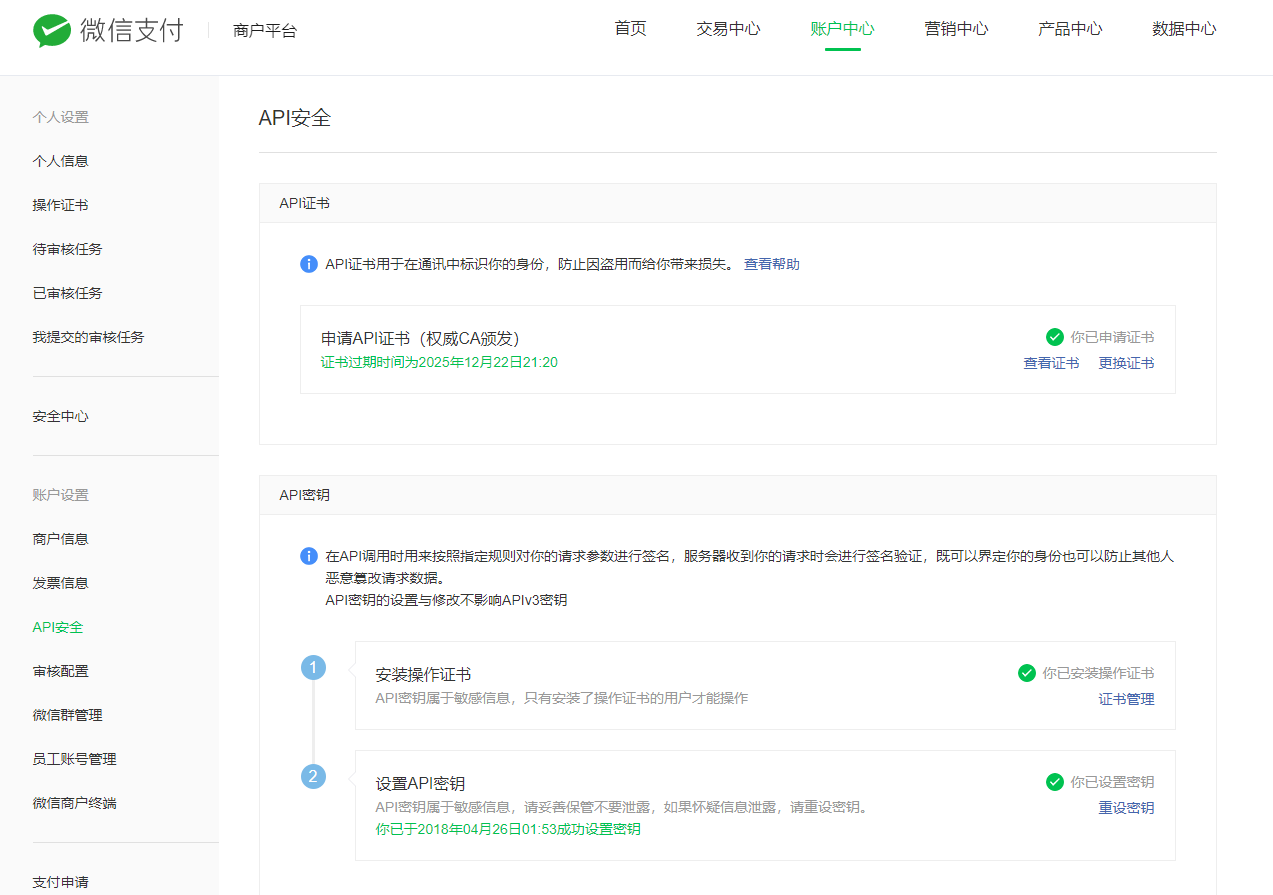The height and width of the screenshot is (895, 1273).
Task: Go to 我提交的审核任务 in sidebar
Action: (88, 337)
